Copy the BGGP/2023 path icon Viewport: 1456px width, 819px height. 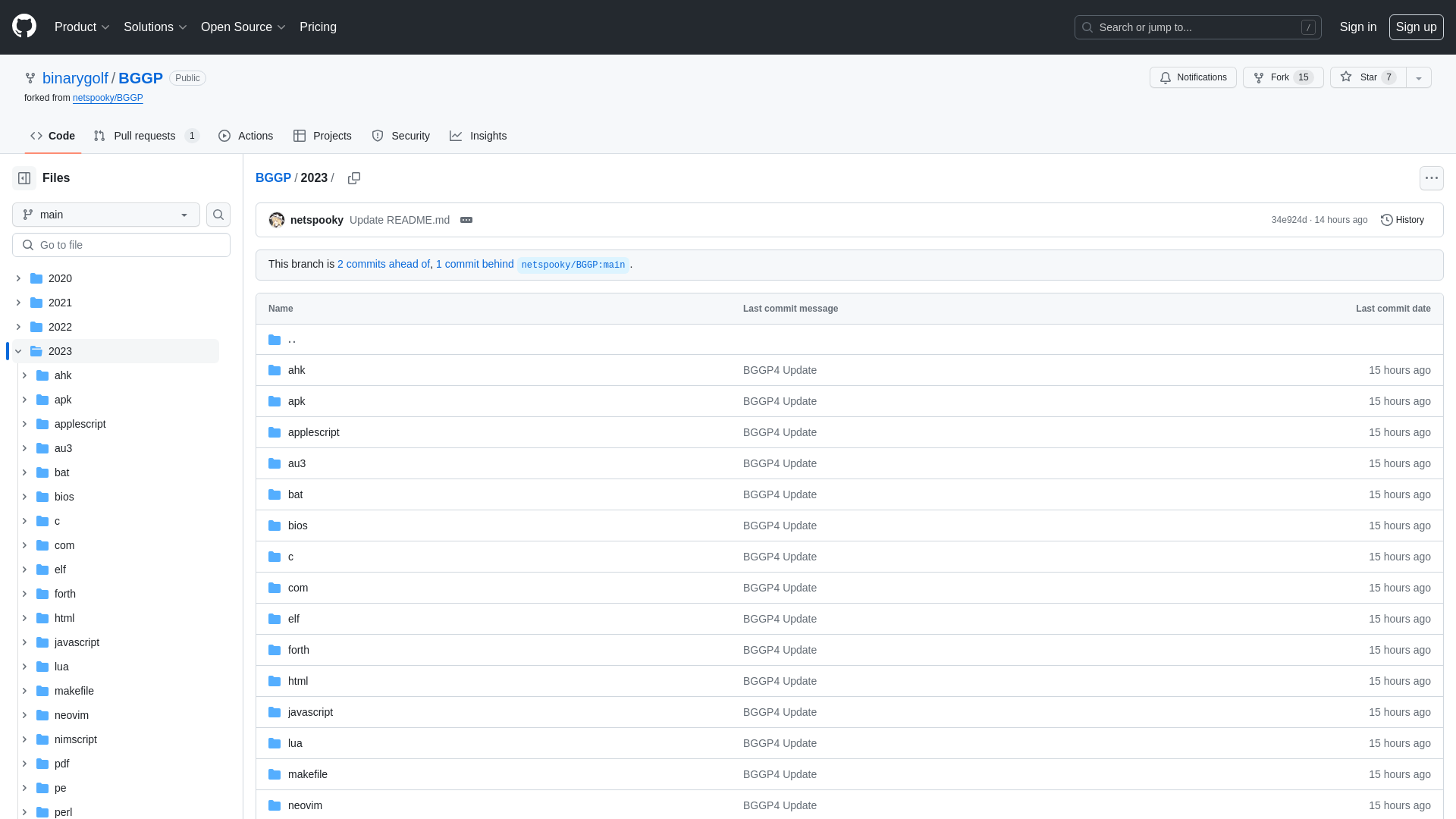(x=354, y=178)
